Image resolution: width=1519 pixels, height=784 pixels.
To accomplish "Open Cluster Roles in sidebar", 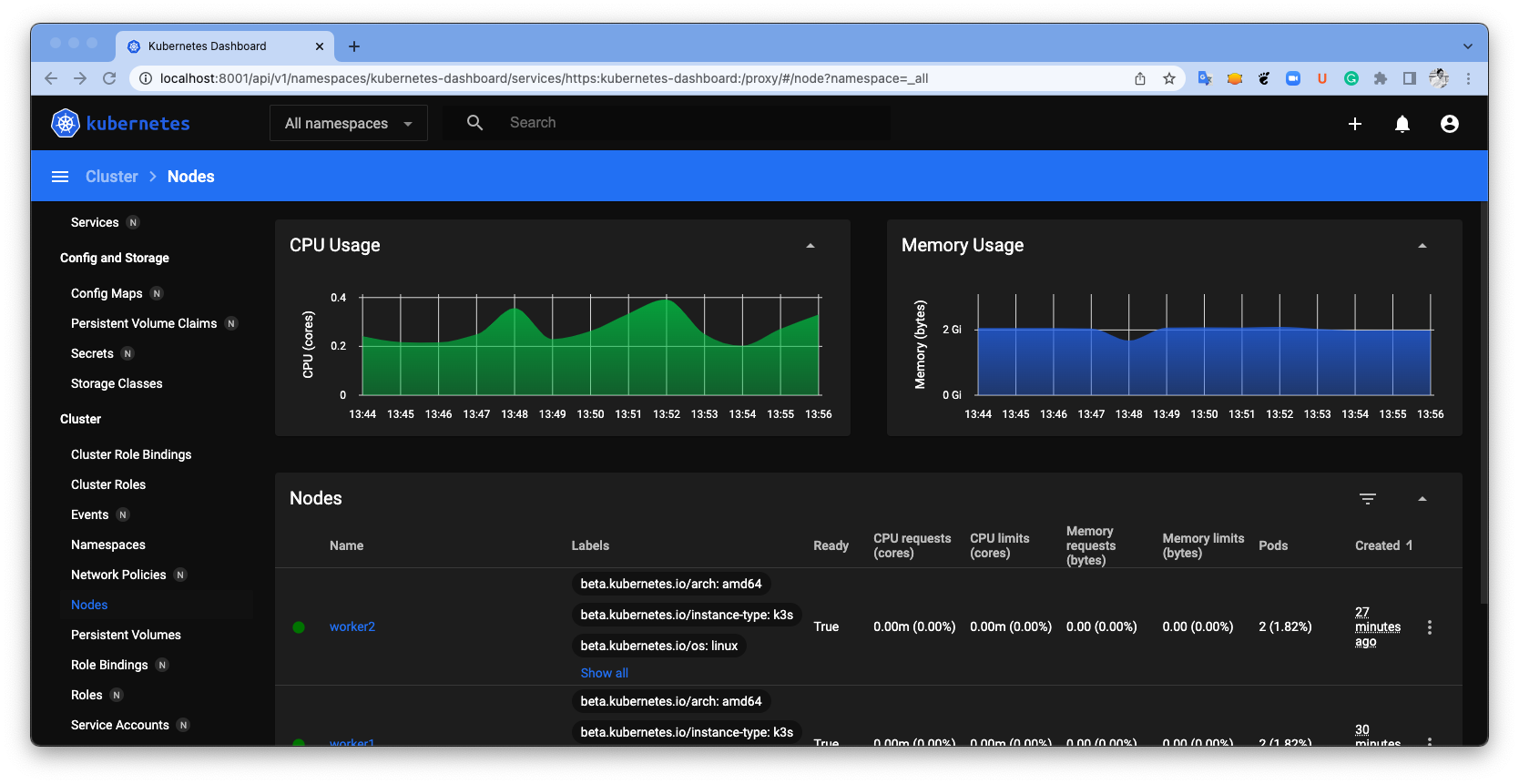I will point(108,484).
